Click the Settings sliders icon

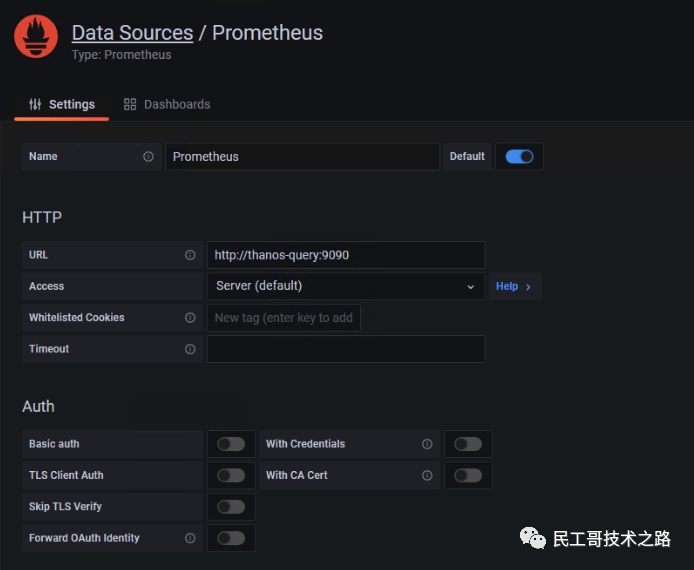[35, 104]
